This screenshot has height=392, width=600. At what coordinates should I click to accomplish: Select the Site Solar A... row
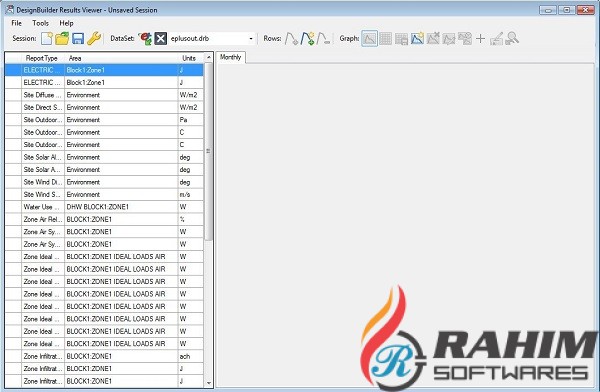pos(104,170)
